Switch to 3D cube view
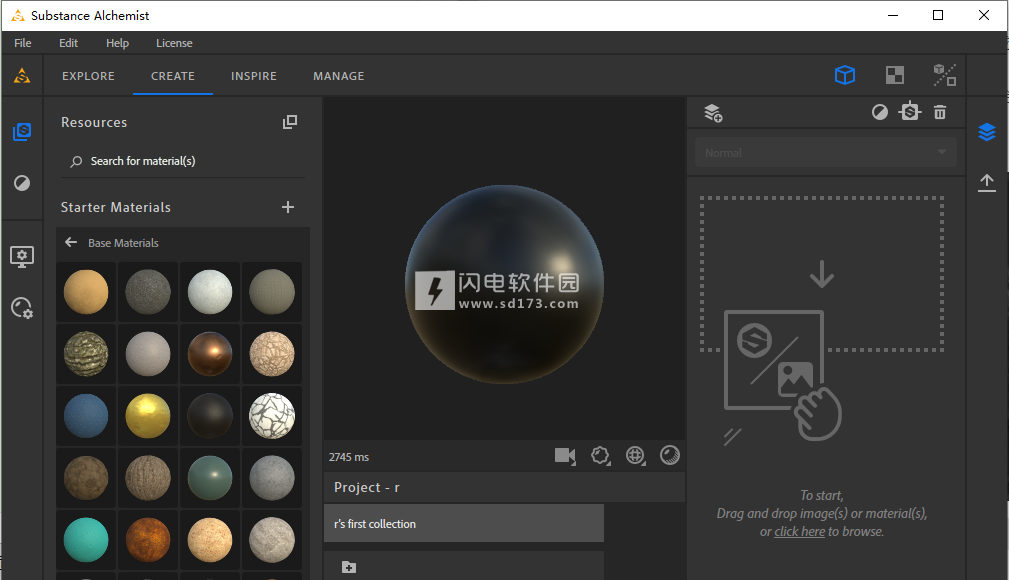This screenshot has width=1009, height=580. (845, 75)
